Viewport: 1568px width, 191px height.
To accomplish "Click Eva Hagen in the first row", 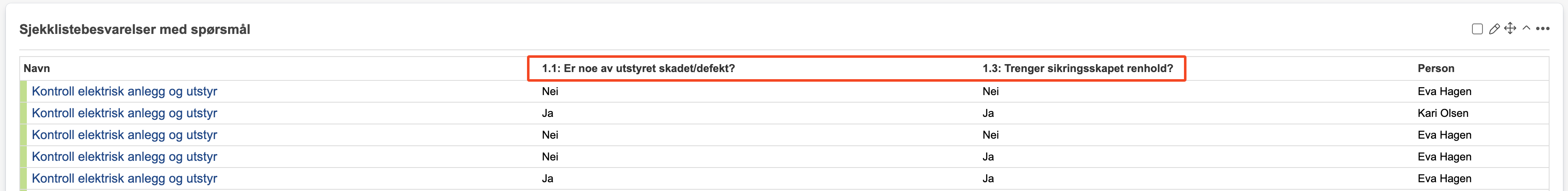I will click(x=1444, y=91).
